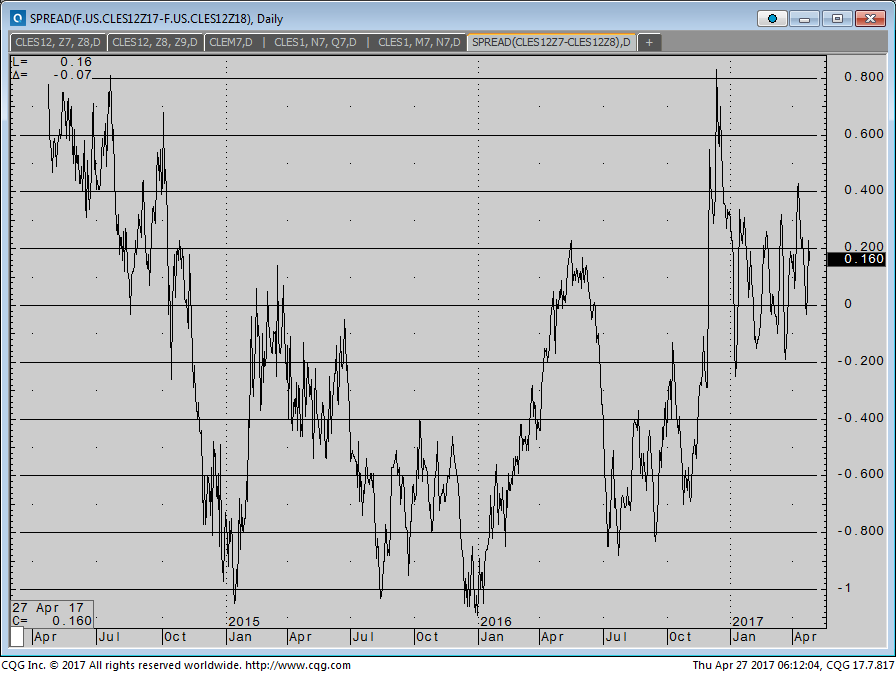Click the Jan label under 2017

click(744, 637)
